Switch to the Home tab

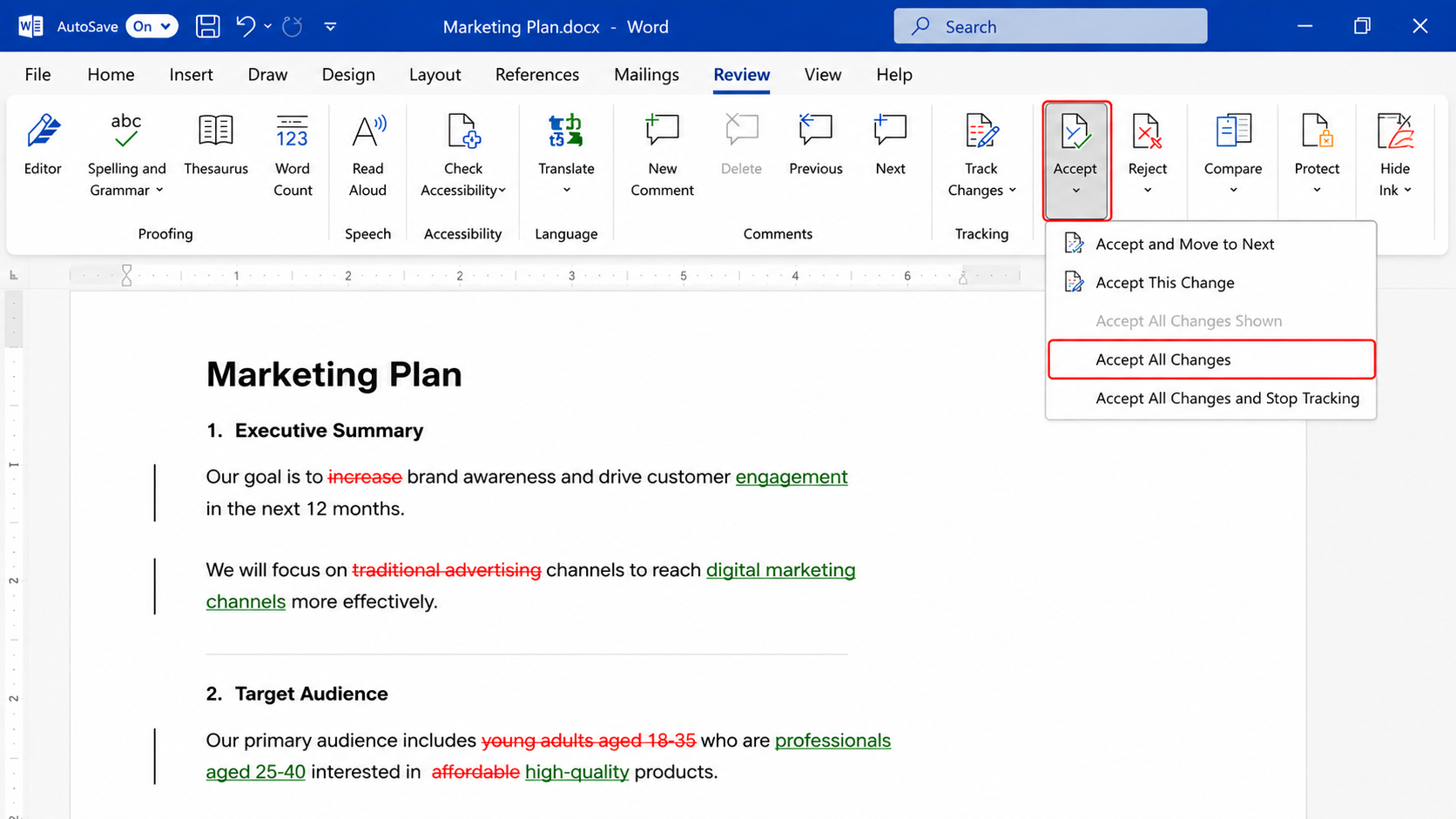[x=111, y=75]
